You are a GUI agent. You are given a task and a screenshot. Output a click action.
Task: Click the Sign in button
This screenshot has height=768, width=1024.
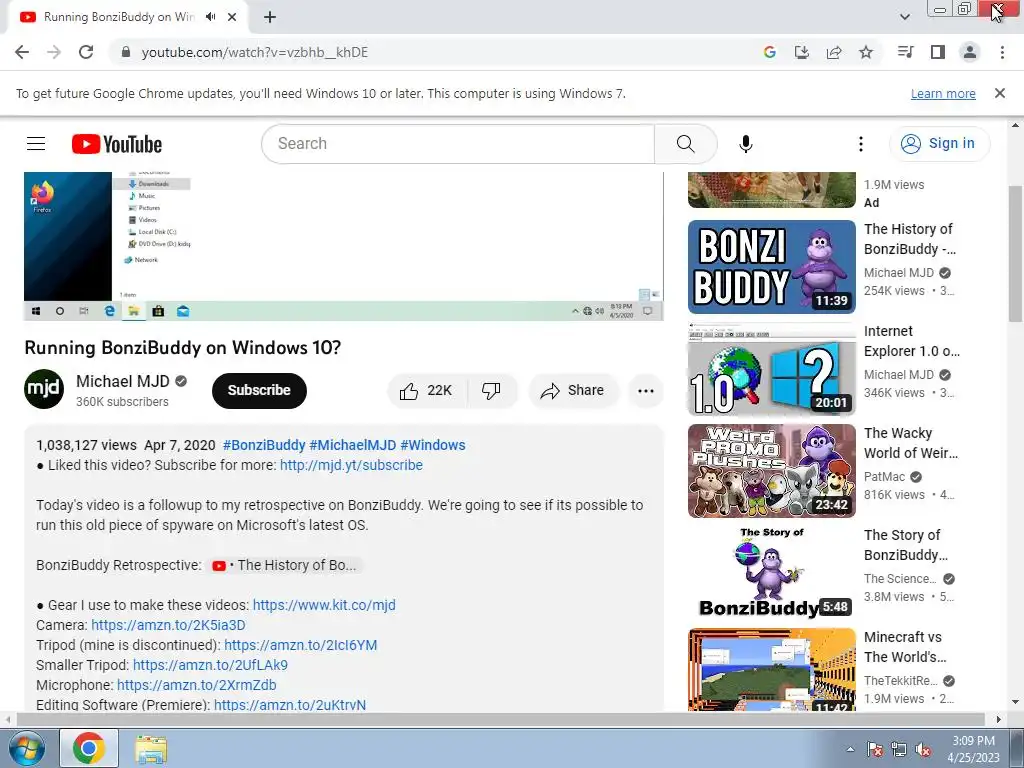[x=940, y=144]
